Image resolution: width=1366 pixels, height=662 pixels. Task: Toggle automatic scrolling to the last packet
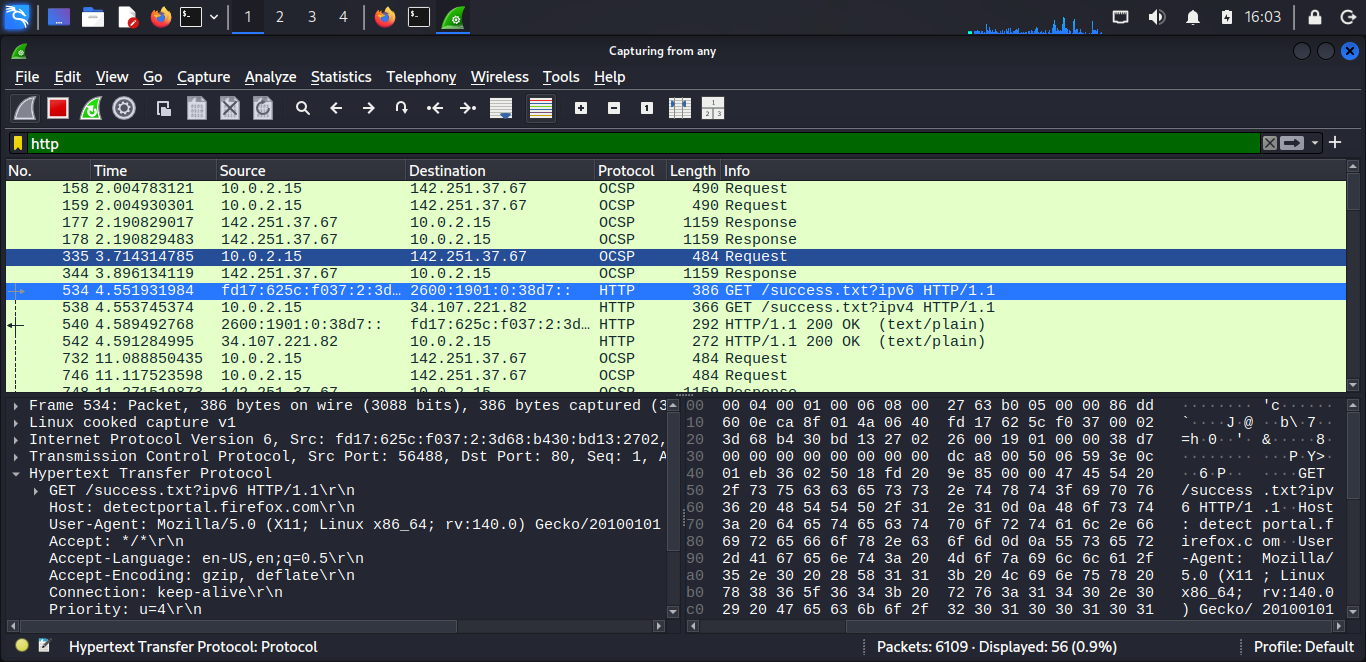pyautogui.click(x=501, y=108)
